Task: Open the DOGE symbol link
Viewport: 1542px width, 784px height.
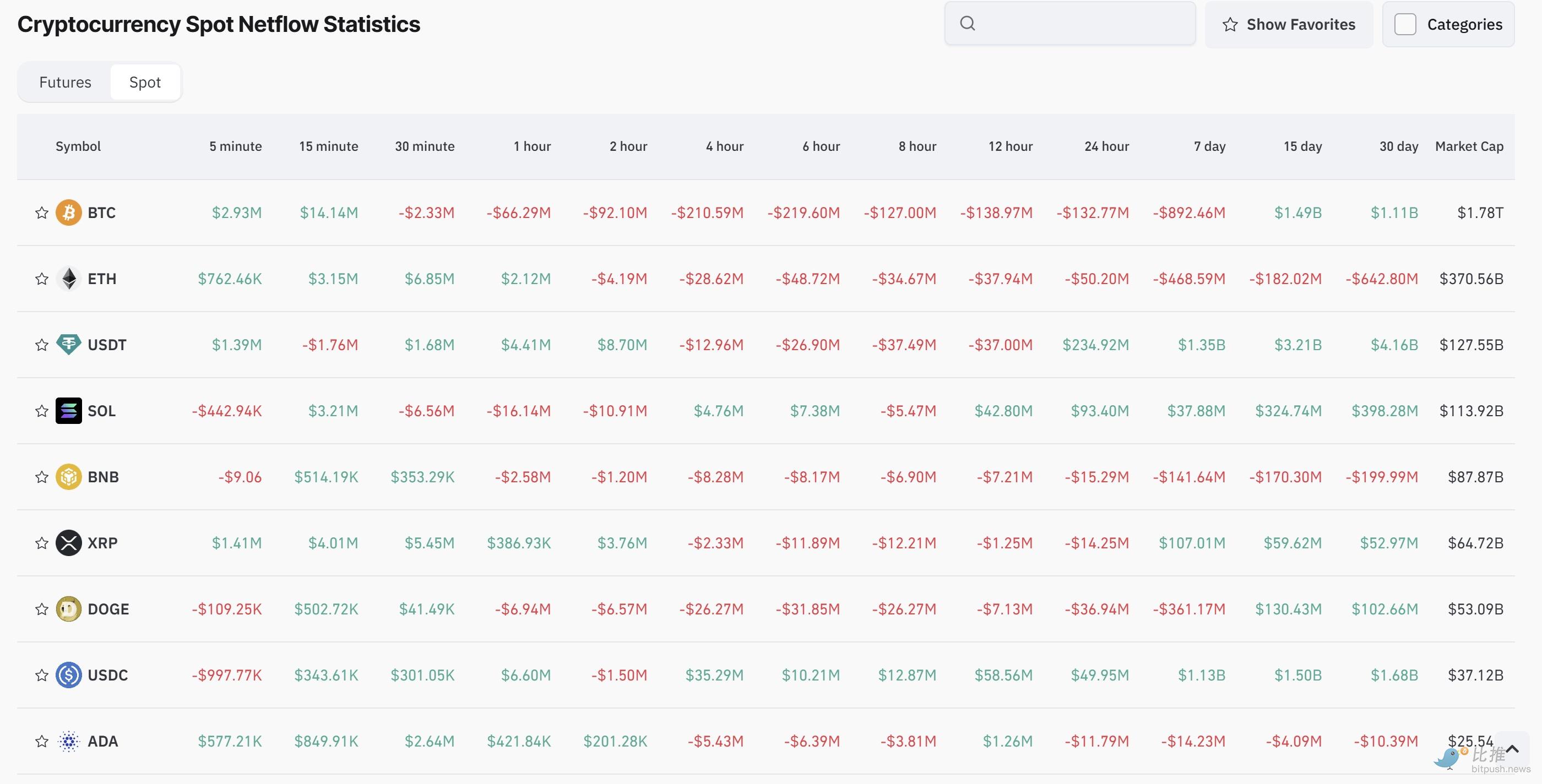Action: 108,609
